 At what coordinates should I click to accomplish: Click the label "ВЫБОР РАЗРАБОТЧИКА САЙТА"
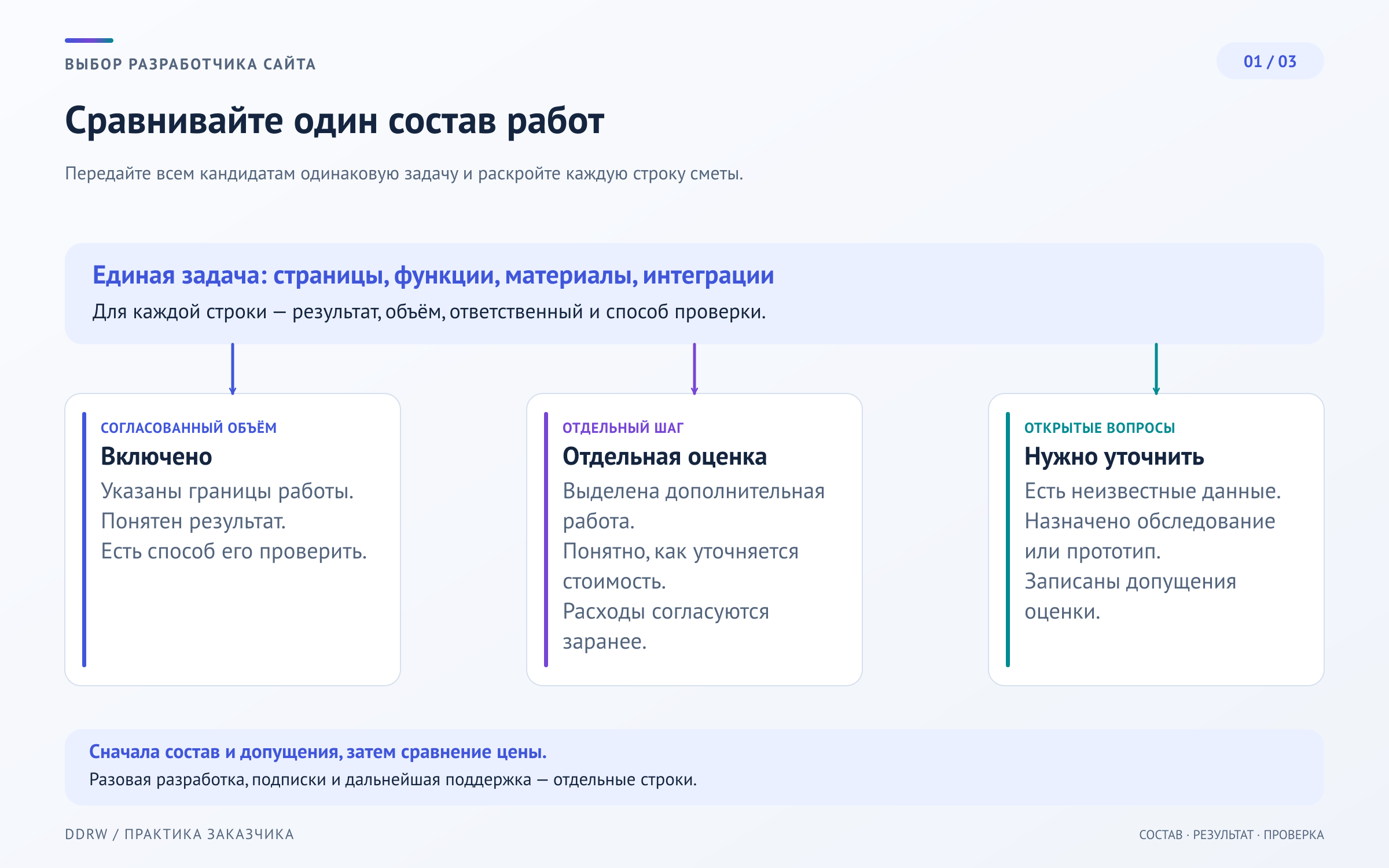[x=190, y=64]
